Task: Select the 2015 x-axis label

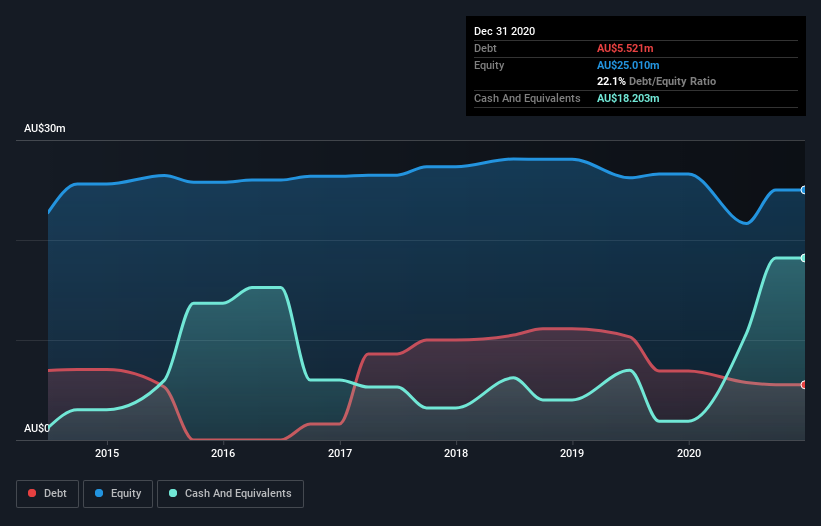Action: (107, 453)
